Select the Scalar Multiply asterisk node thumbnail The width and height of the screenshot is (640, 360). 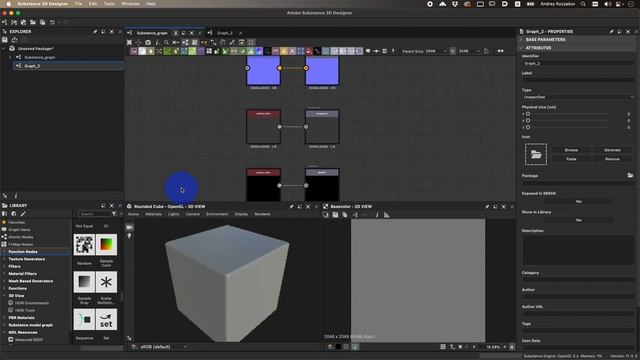coord(106,282)
